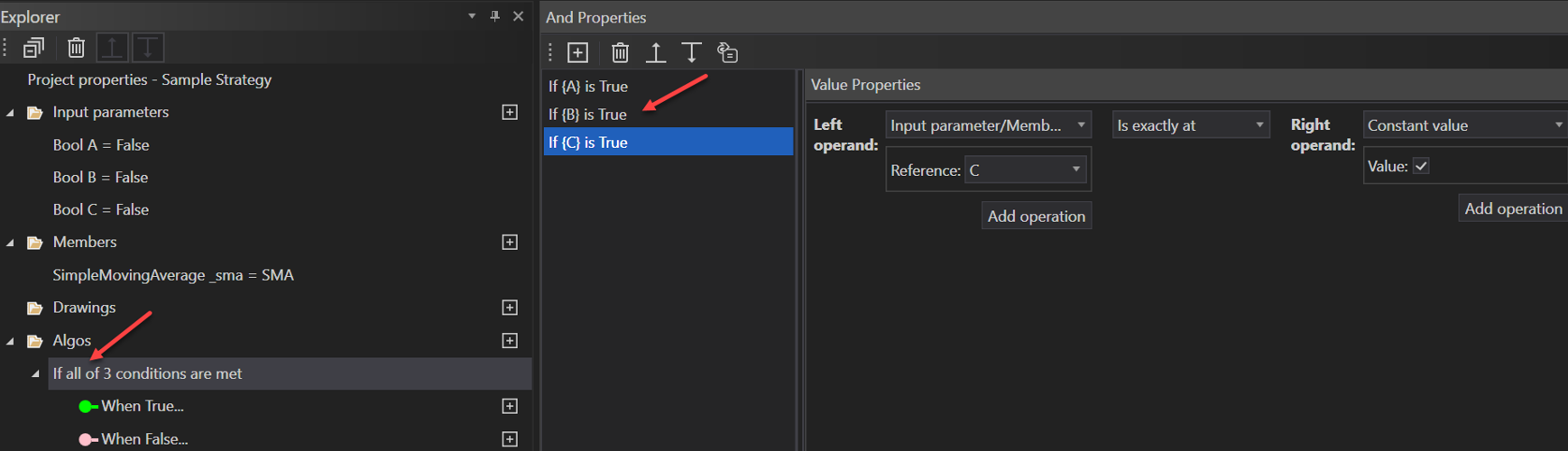
Task: Click the collapse all icon in Explorer
Action: 34,48
